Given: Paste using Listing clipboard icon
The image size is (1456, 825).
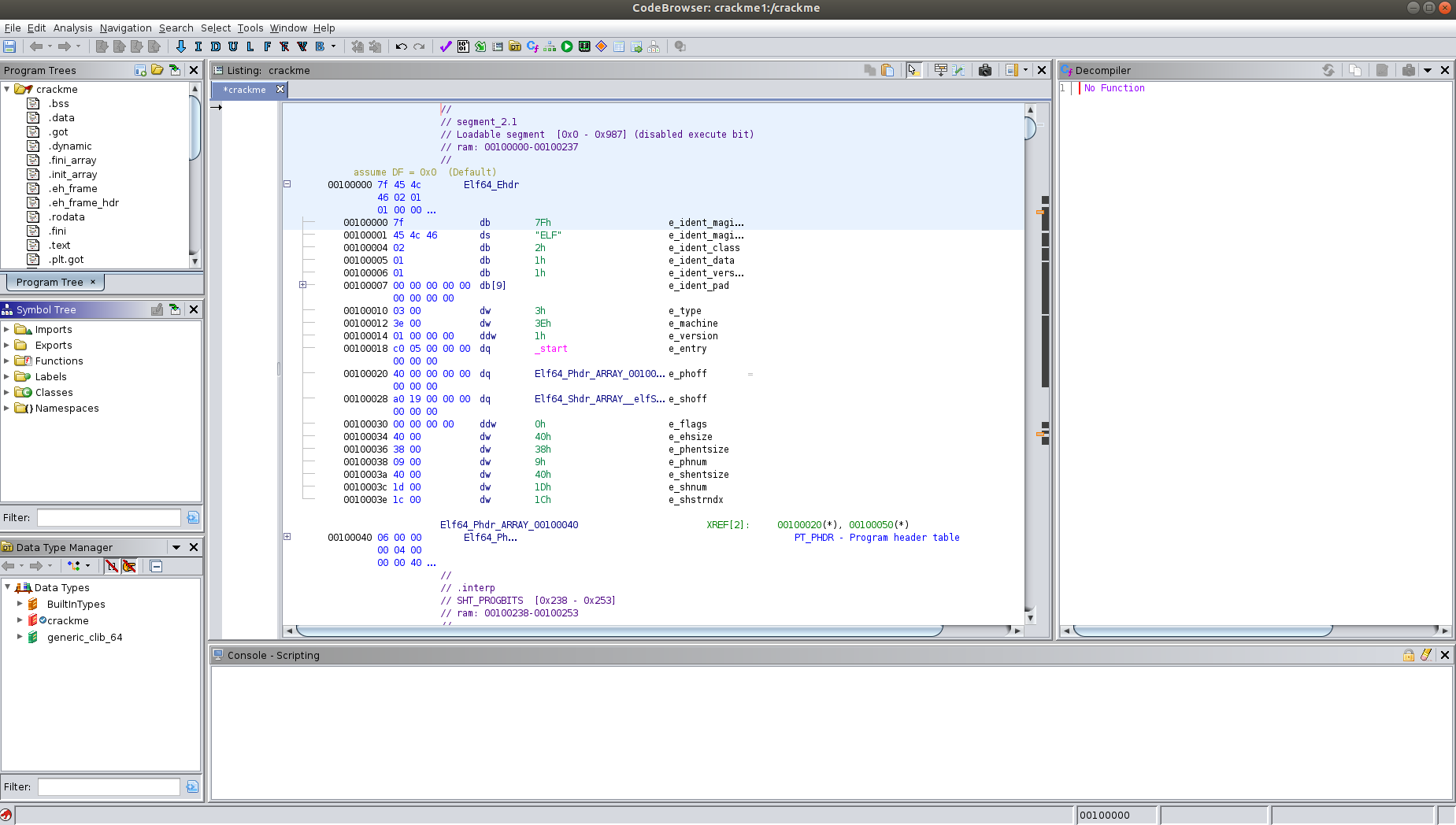Looking at the screenshot, I should pos(887,70).
